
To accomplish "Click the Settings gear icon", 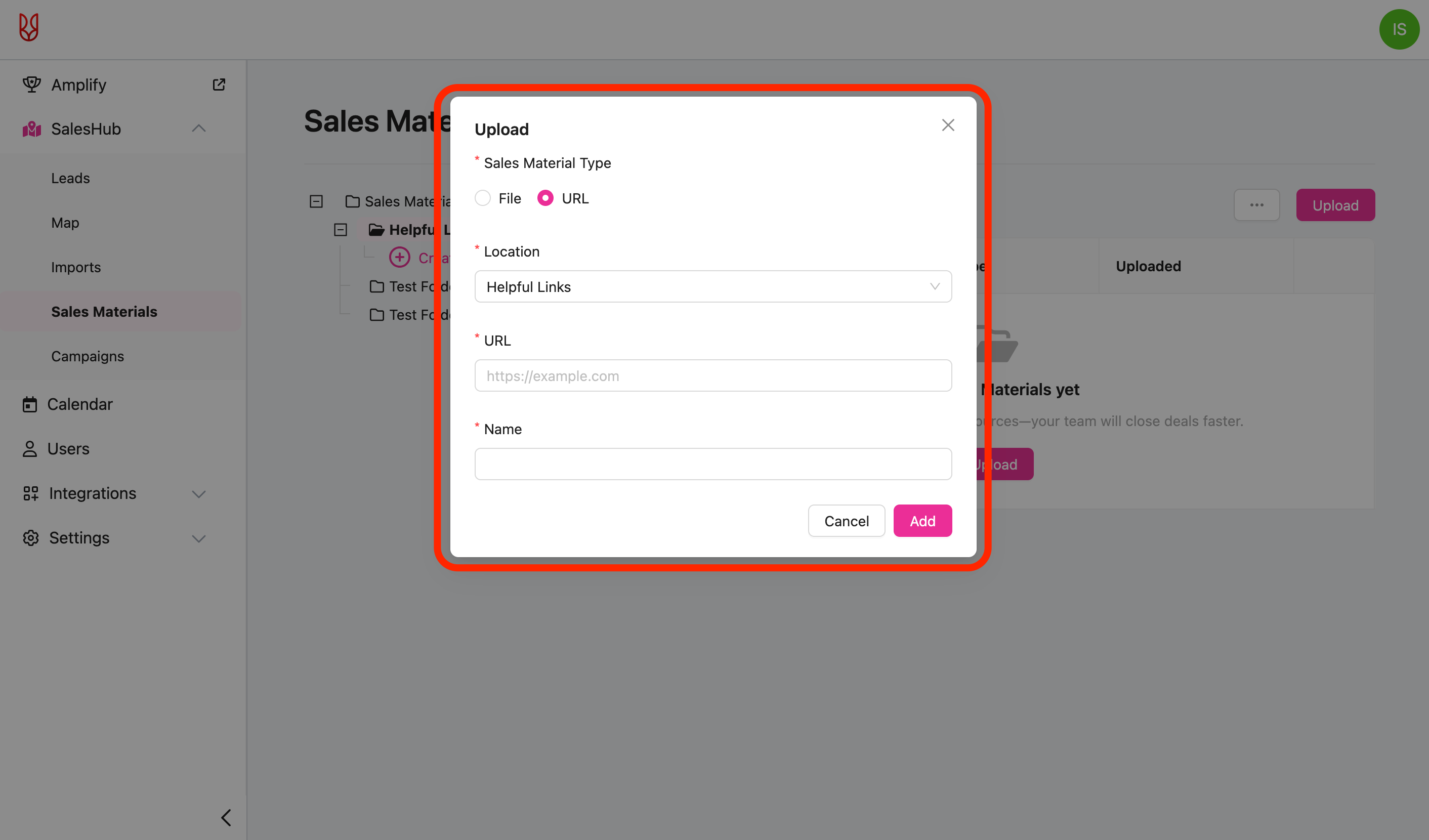I will (31, 538).
